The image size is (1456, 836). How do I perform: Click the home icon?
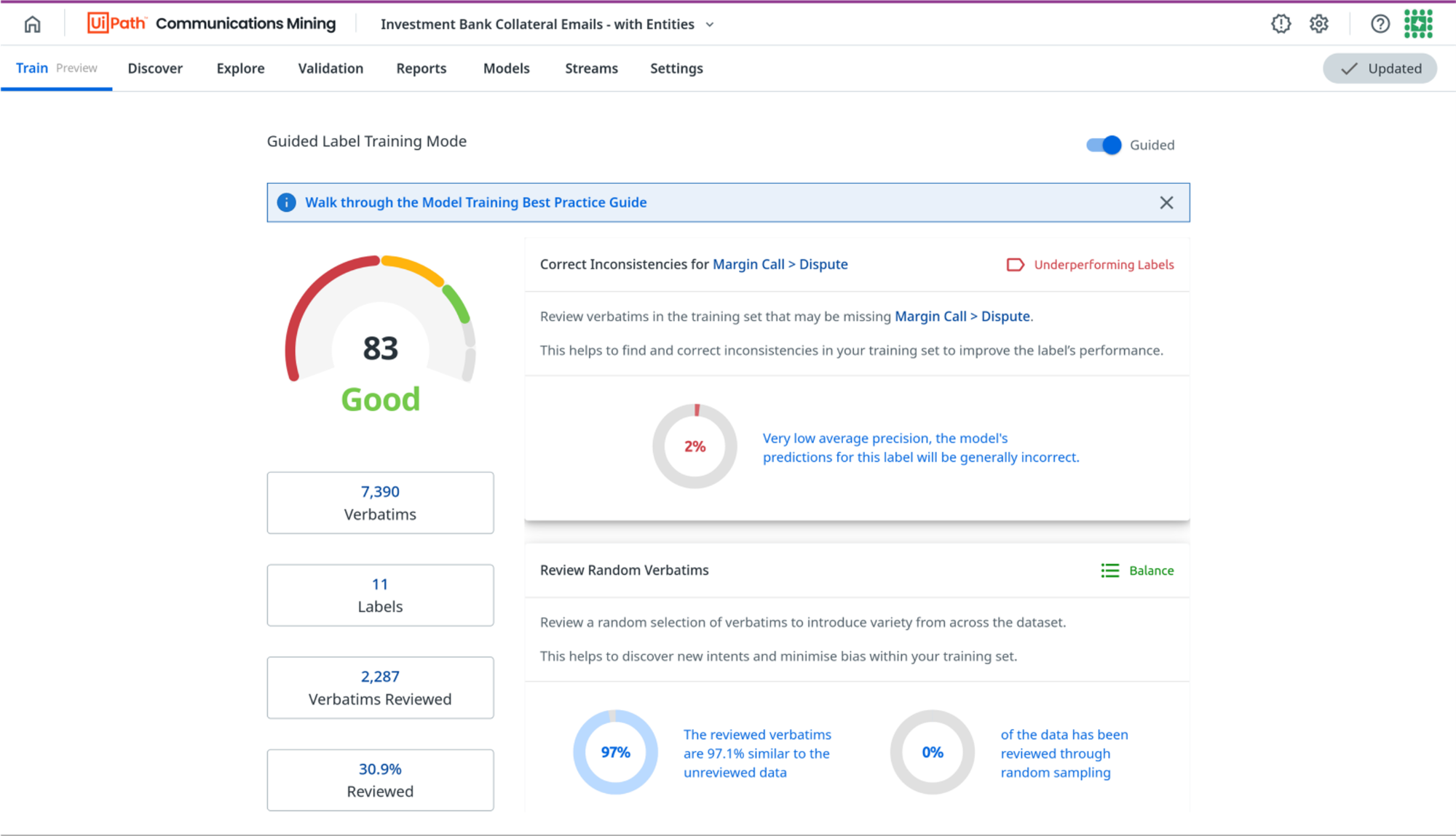pyautogui.click(x=32, y=23)
